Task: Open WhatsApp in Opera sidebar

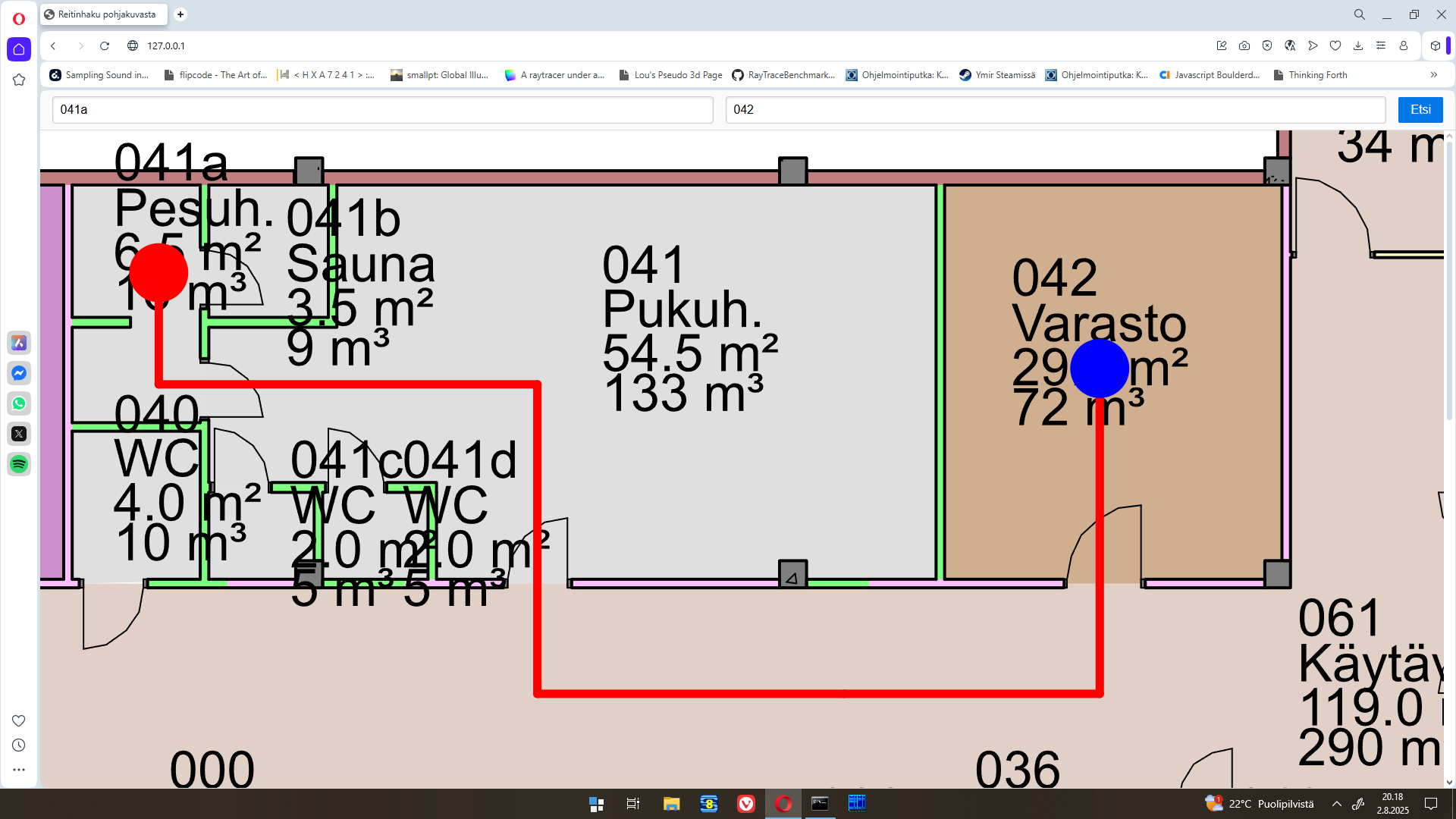Action: point(19,403)
